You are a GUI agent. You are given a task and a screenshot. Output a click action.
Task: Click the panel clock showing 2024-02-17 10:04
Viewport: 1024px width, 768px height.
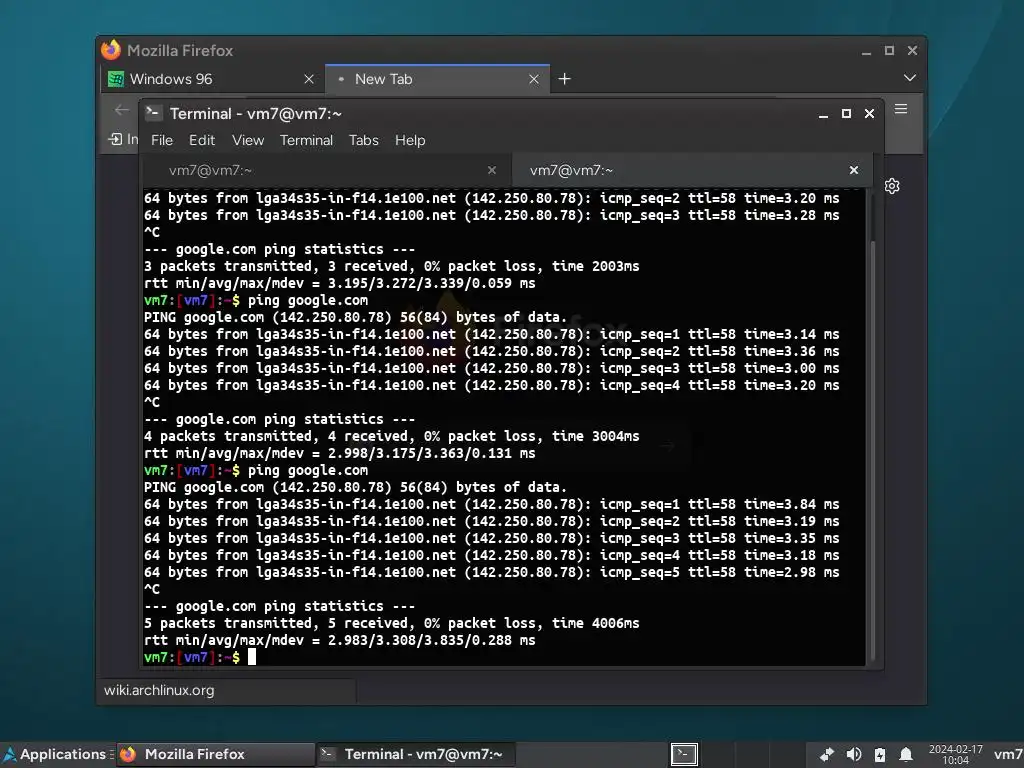click(955, 754)
